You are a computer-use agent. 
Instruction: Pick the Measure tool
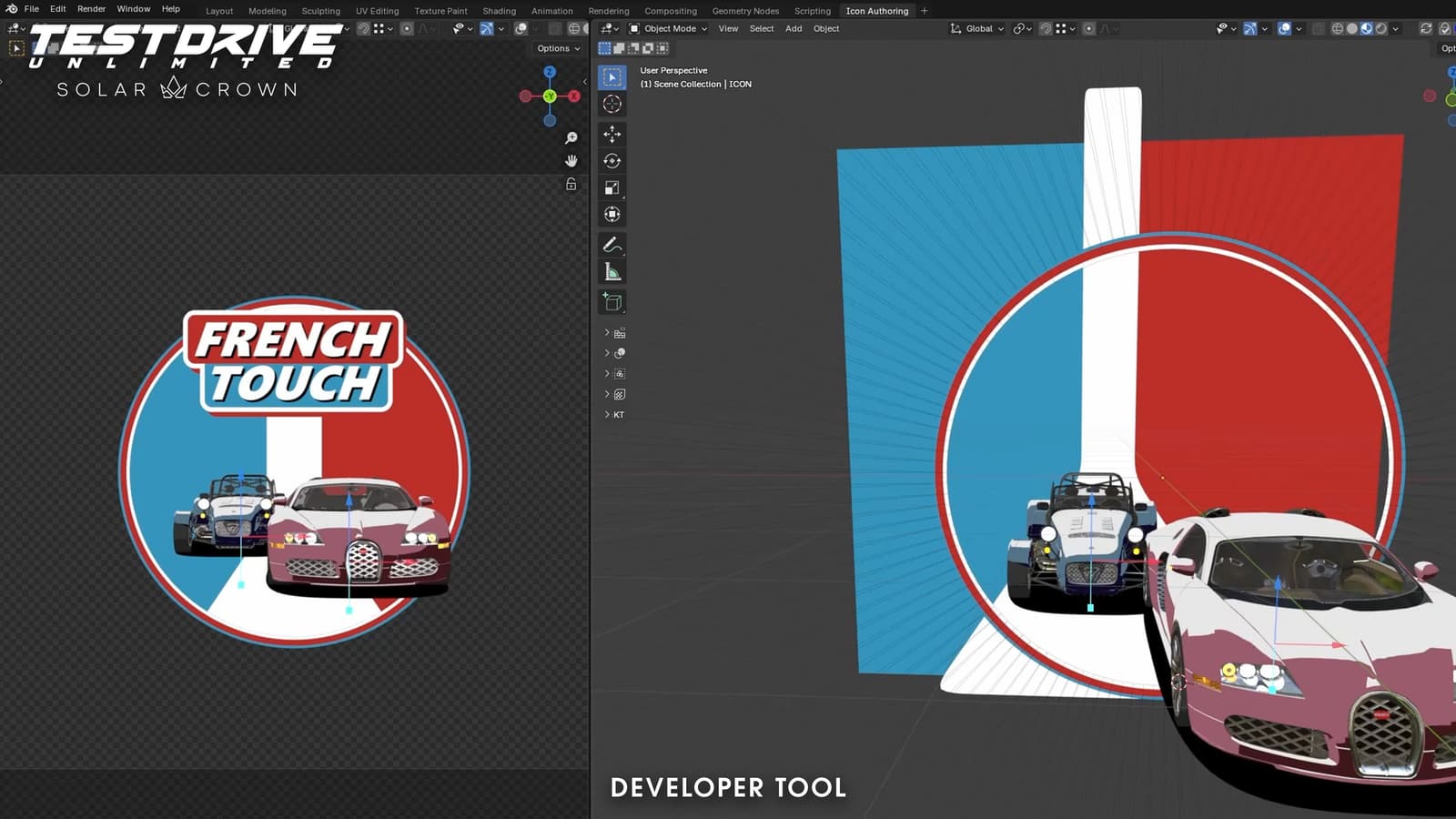click(x=612, y=271)
